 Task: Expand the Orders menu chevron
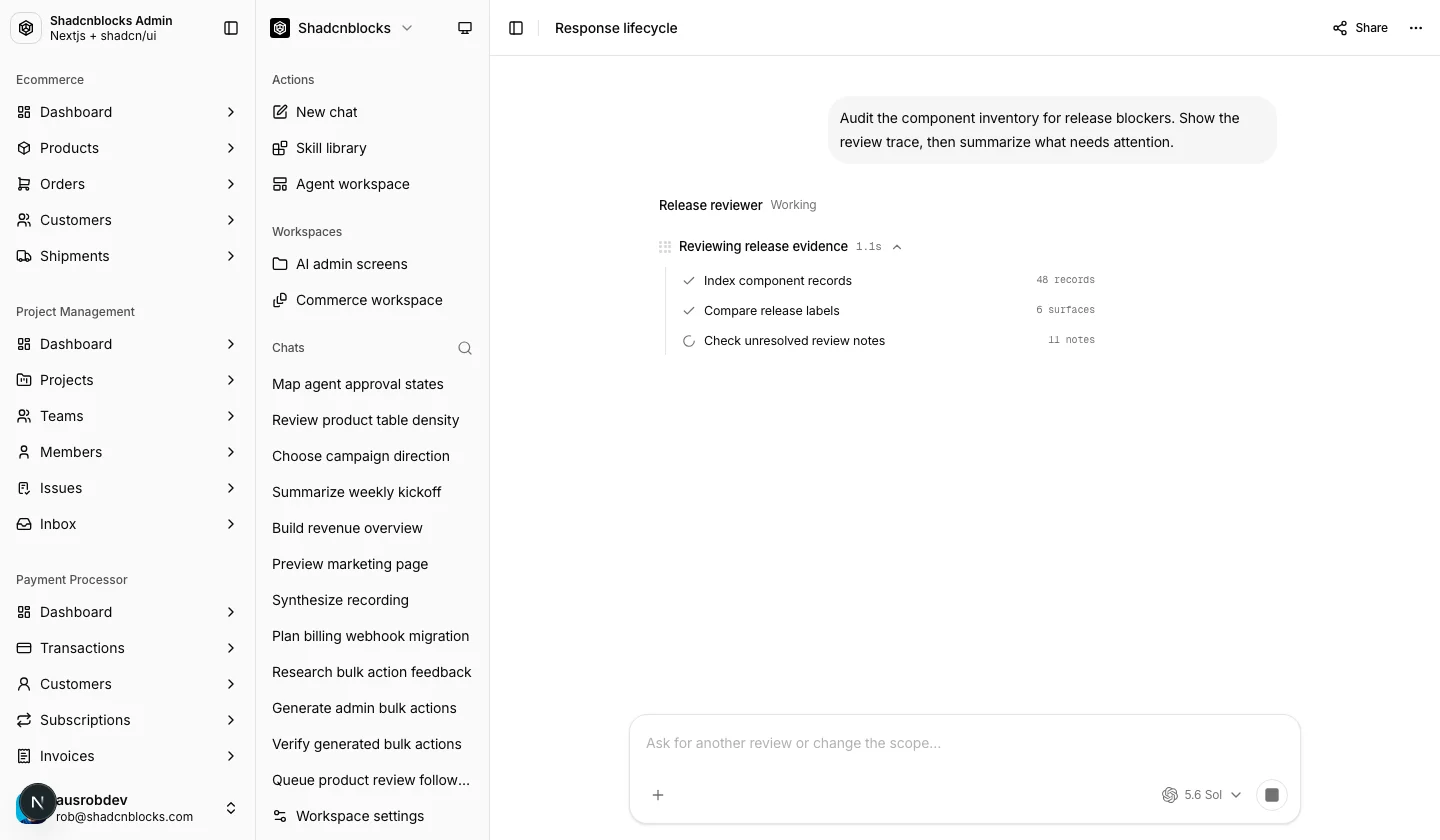point(231,184)
